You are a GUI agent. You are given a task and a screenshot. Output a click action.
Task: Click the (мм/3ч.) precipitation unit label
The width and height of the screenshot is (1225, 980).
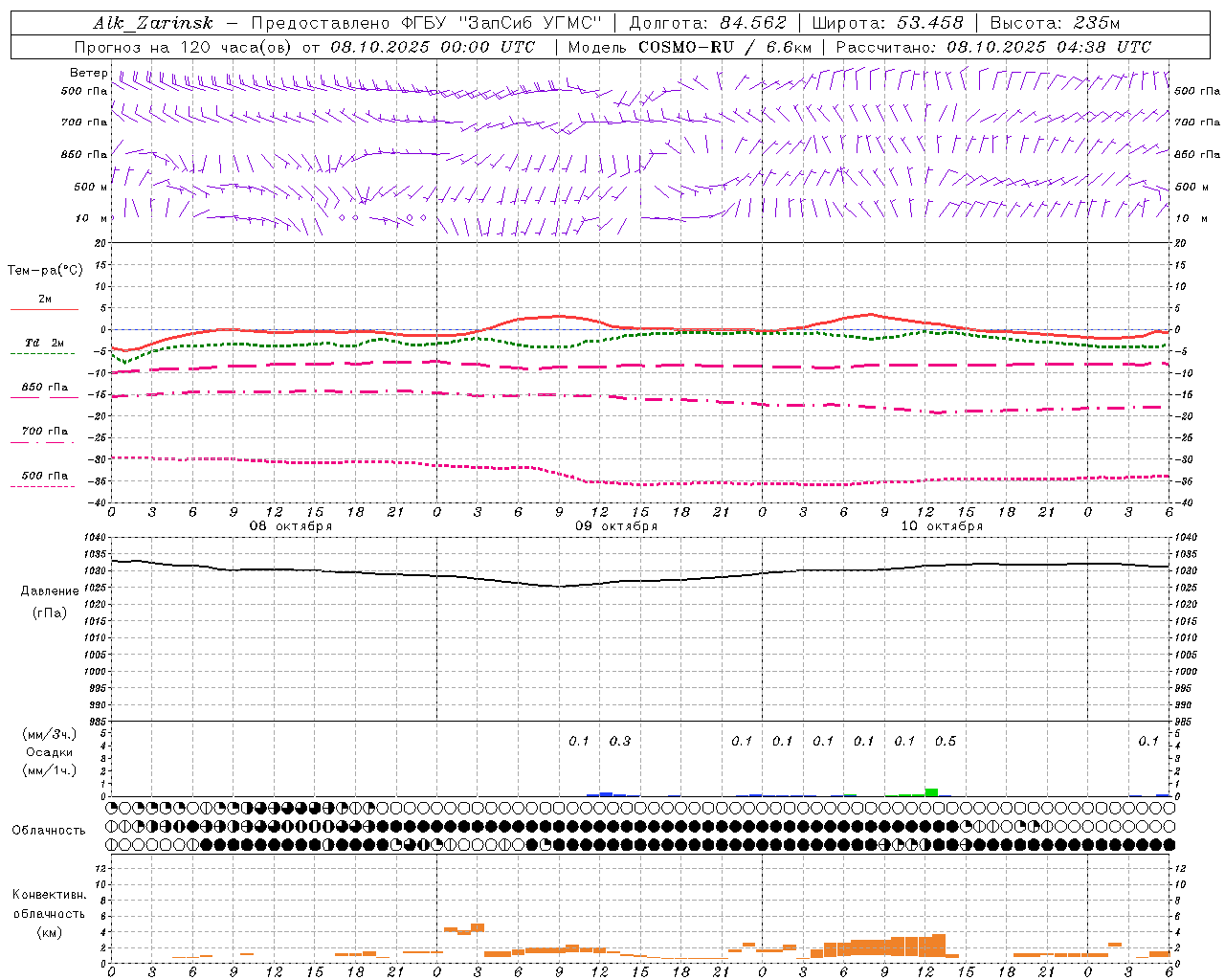click(x=50, y=734)
